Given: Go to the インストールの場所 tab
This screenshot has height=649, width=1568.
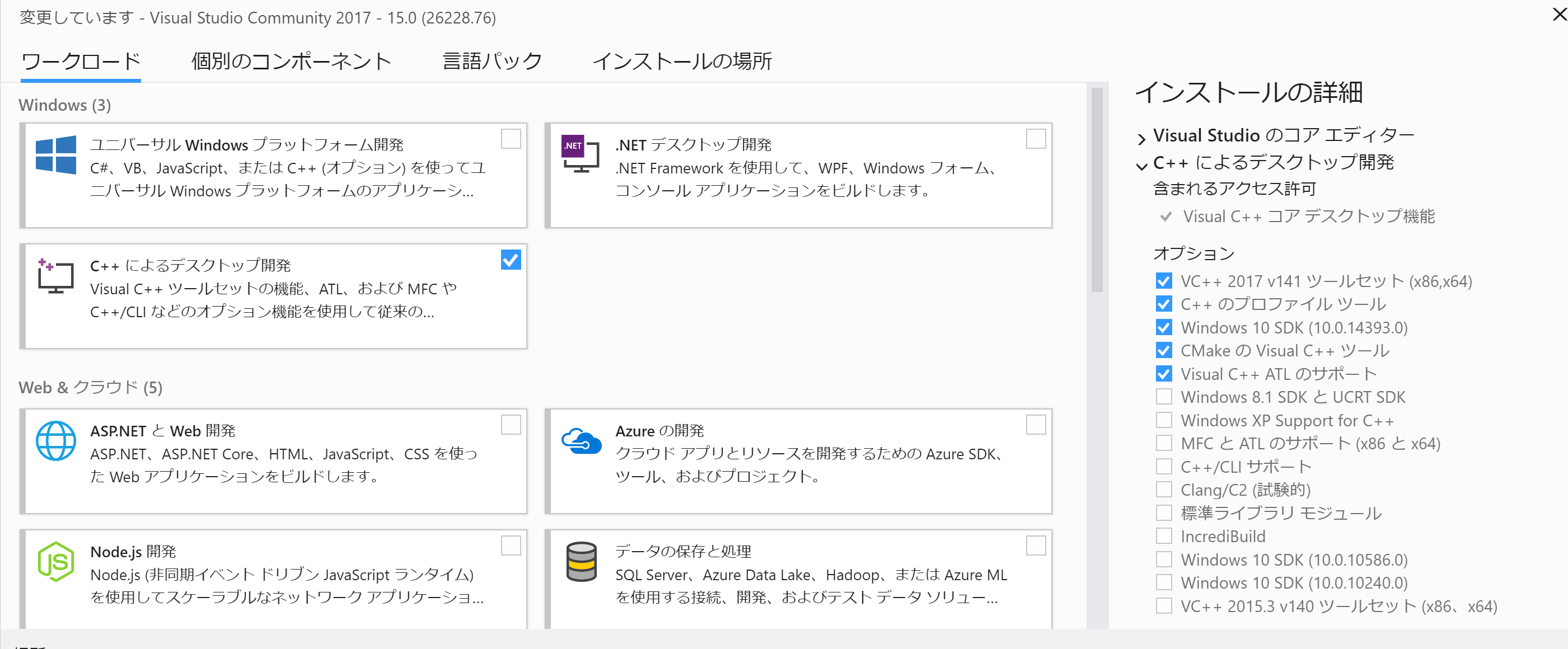Looking at the screenshot, I should 682,62.
